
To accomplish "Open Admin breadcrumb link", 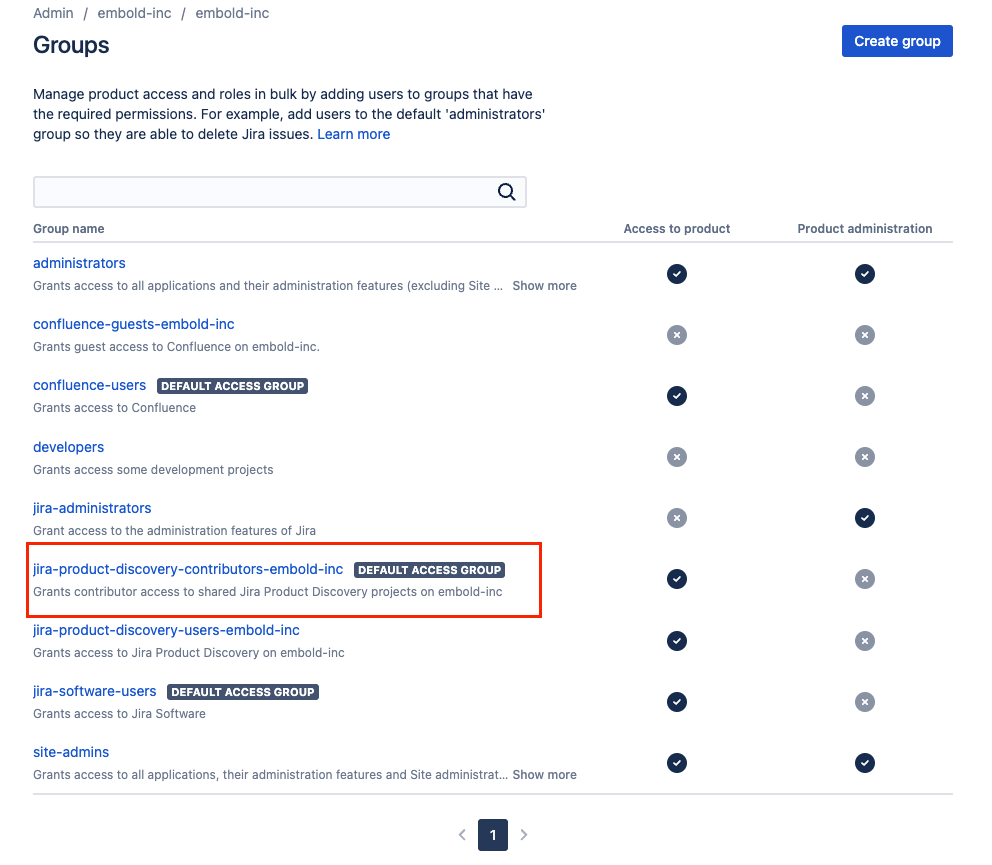I will 53,13.
